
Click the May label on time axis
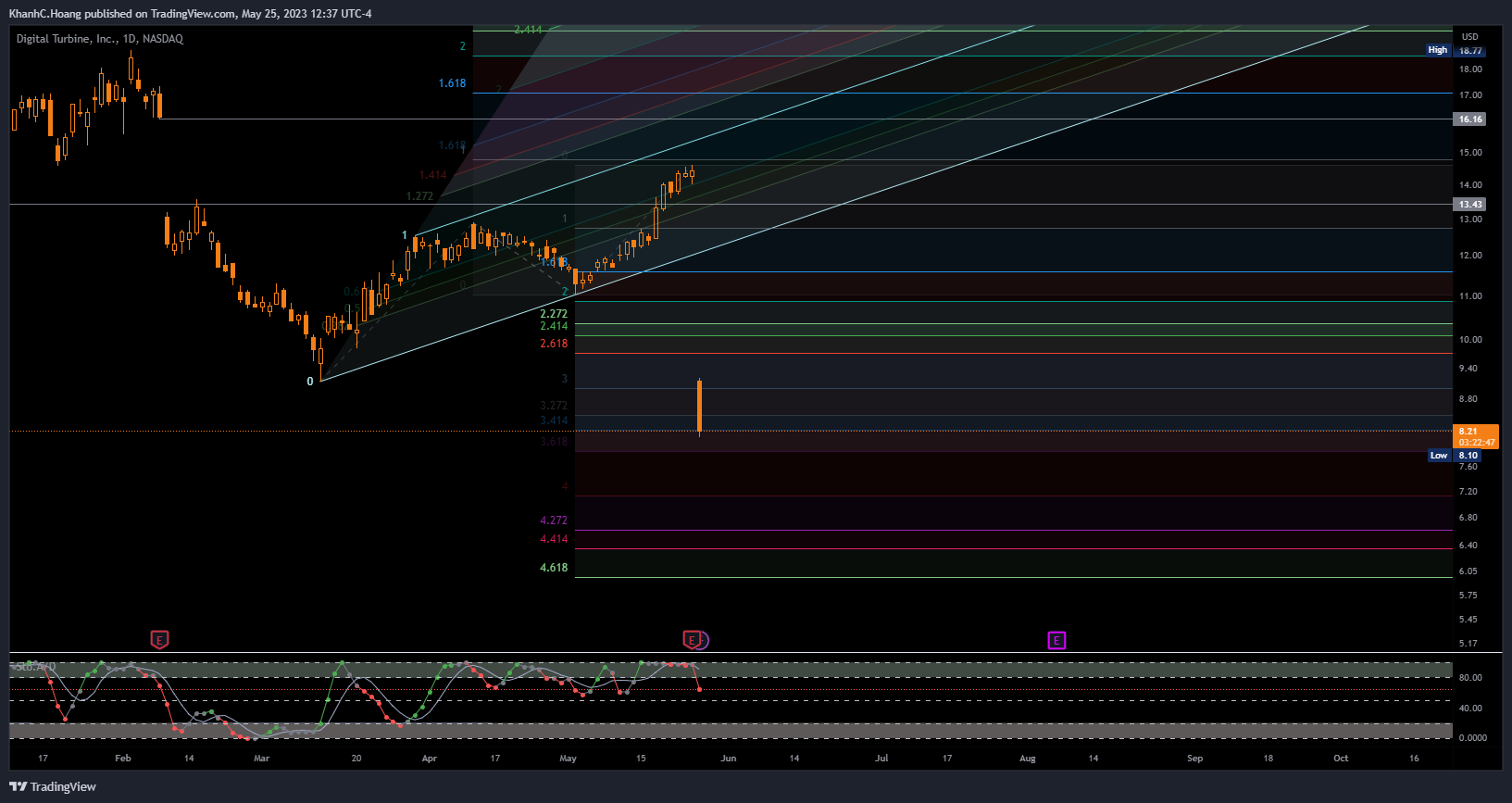(569, 758)
